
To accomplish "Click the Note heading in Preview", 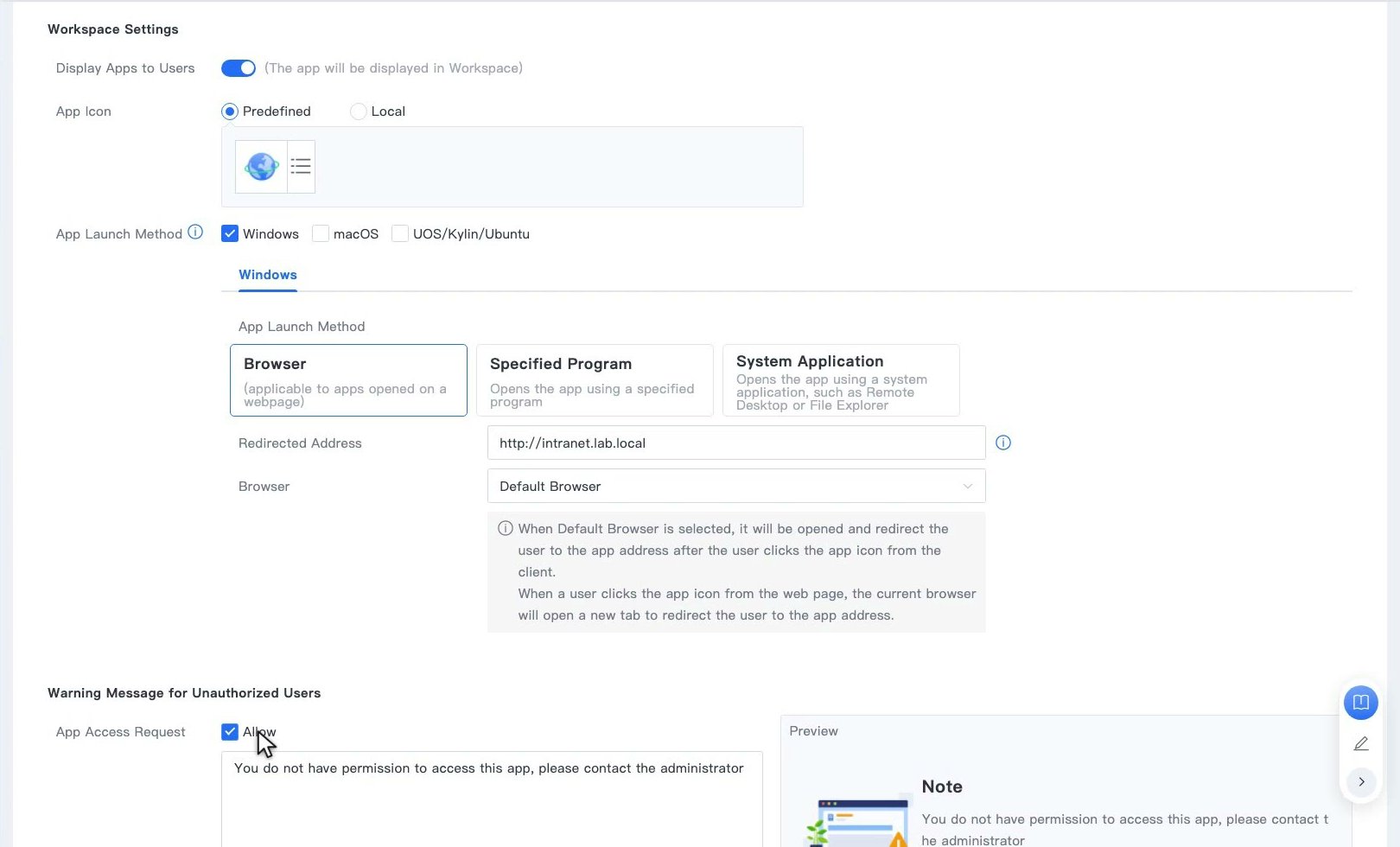I will pos(942,786).
